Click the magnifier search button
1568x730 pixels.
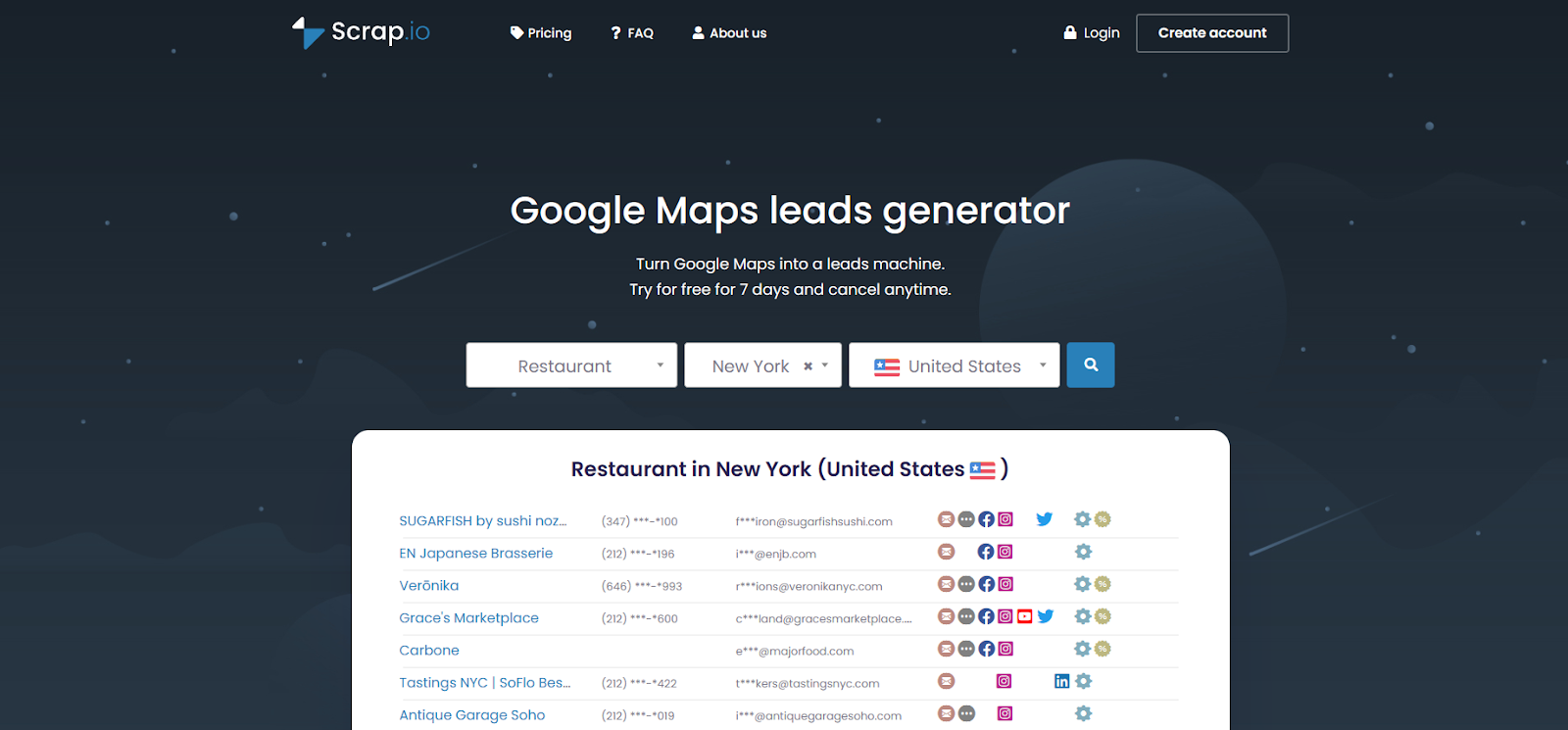pos(1091,365)
